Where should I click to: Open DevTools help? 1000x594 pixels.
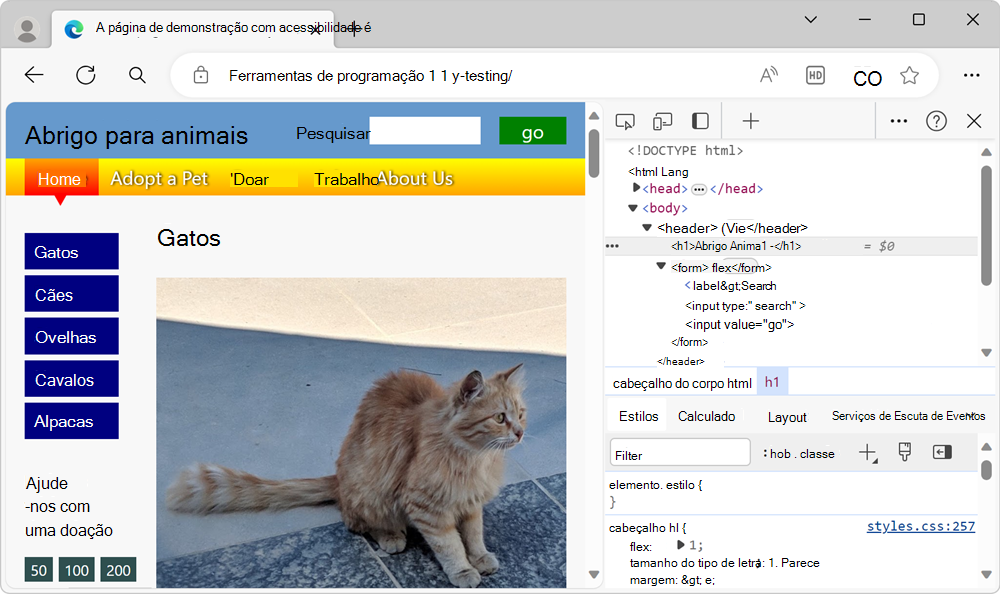[936, 120]
